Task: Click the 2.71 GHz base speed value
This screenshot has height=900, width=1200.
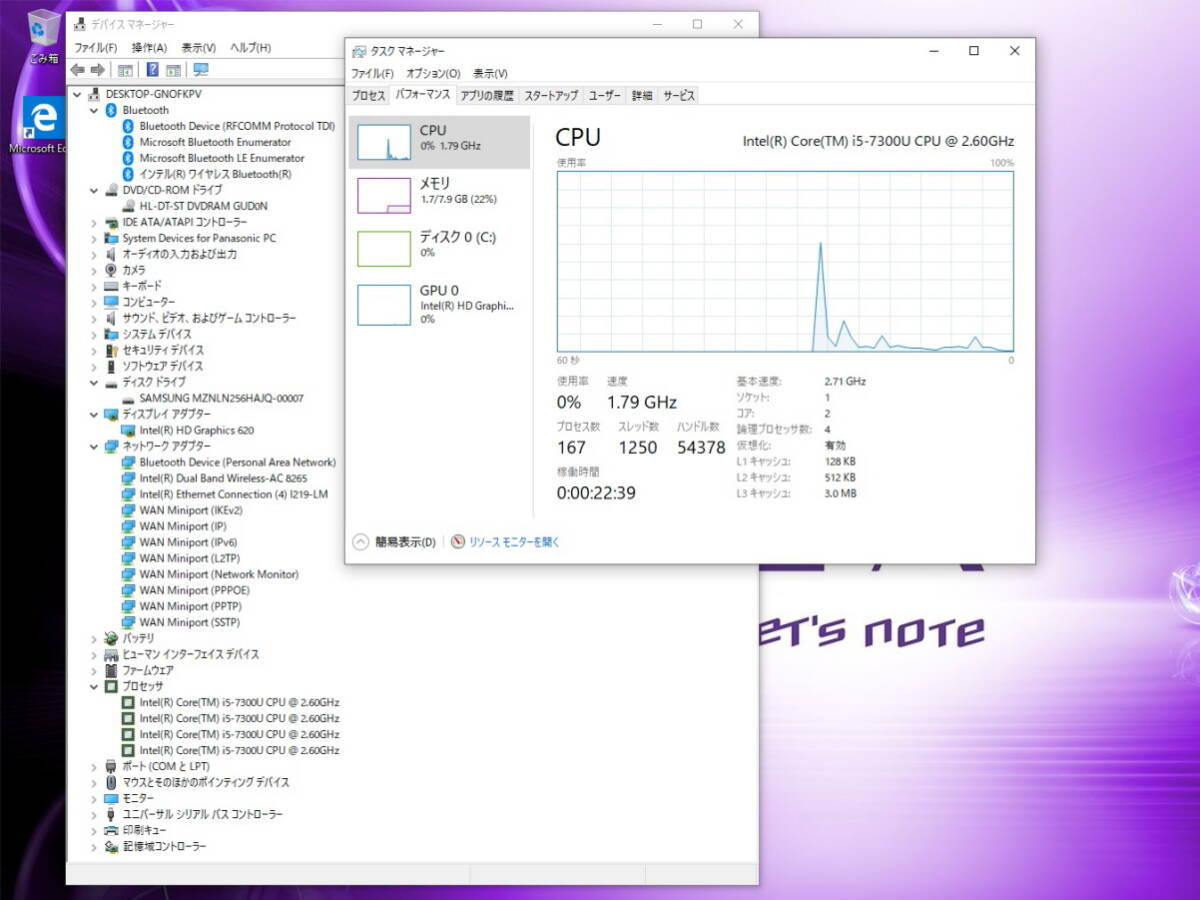Action: (845, 381)
